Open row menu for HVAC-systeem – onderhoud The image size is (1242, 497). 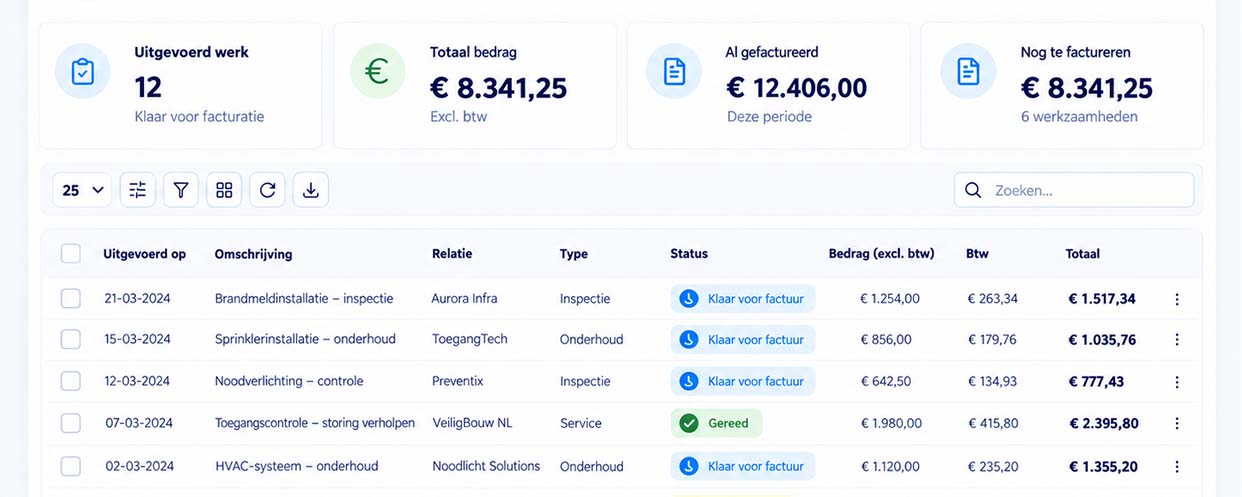click(1177, 467)
